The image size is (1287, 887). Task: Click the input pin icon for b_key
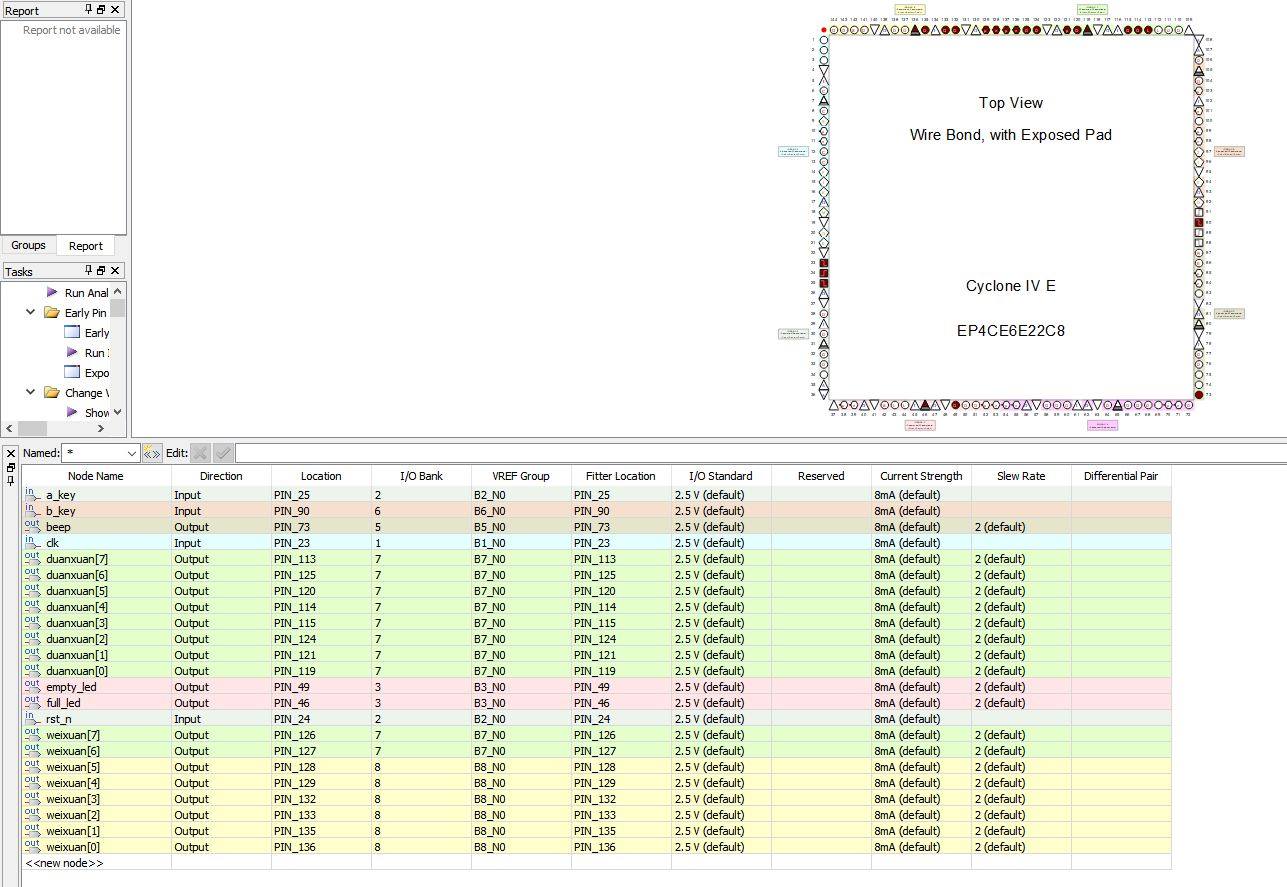click(32, 510)
